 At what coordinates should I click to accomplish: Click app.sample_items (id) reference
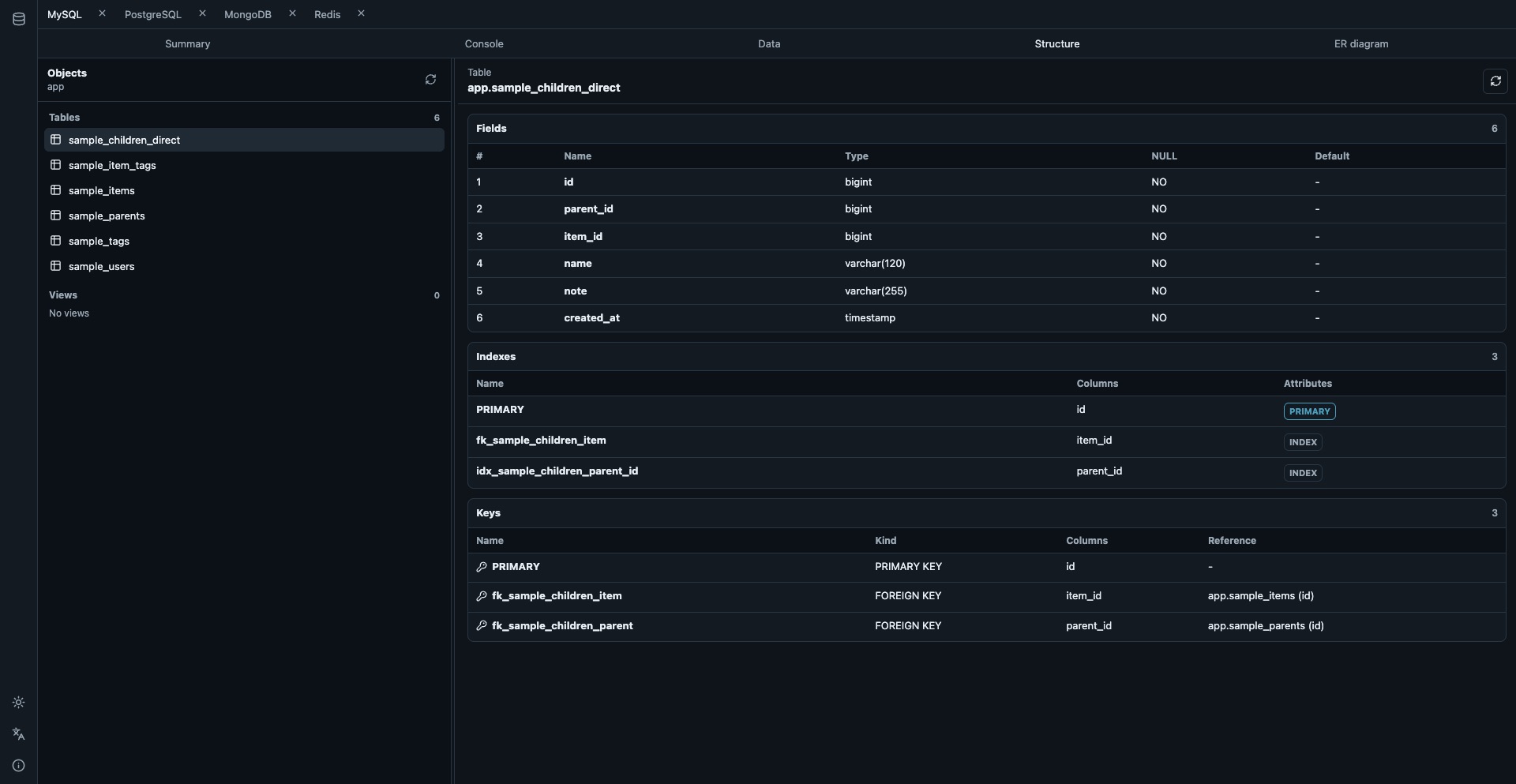(x=1260, y=596)
